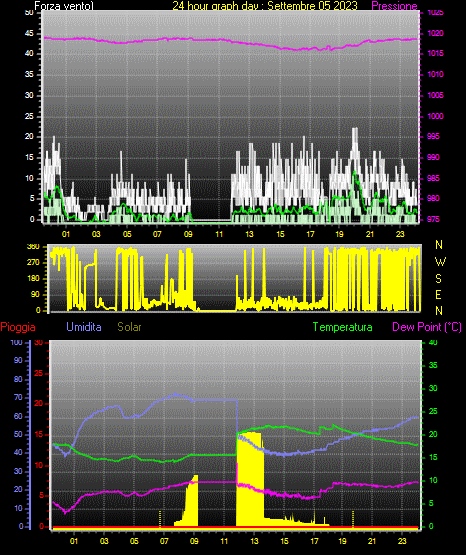Click '995' on the pressure axis
Viewport: 466px width, 555px height.
tap(433, 136)
